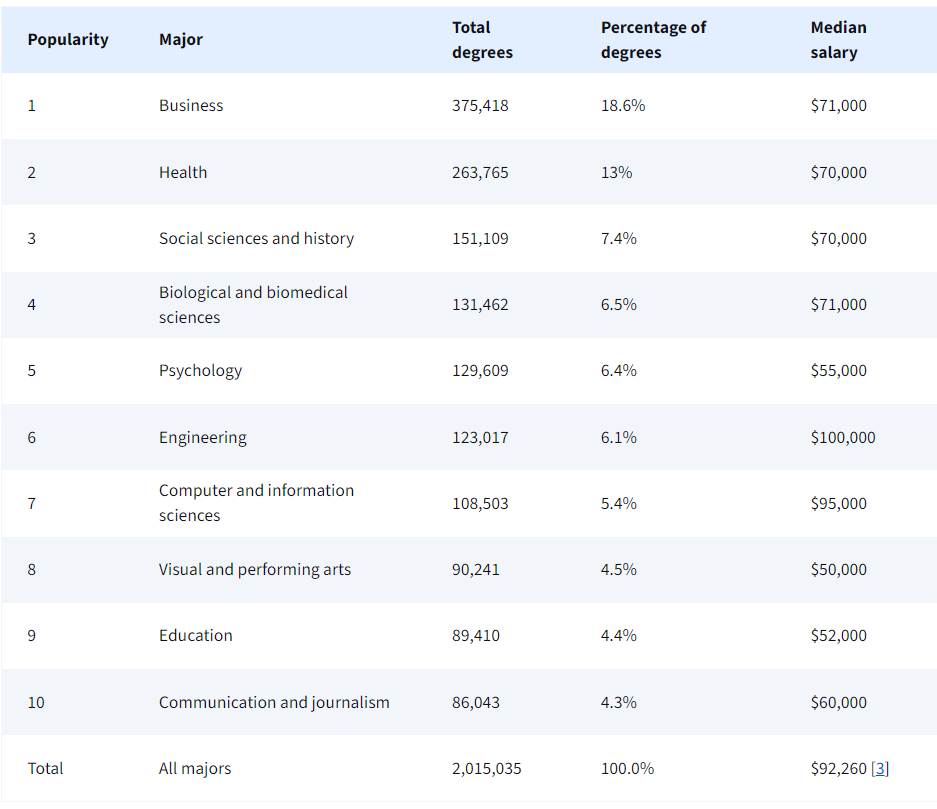The image size is (937, 809).
Task: Click the Popularity column header
Action: (x=68, y=40)
